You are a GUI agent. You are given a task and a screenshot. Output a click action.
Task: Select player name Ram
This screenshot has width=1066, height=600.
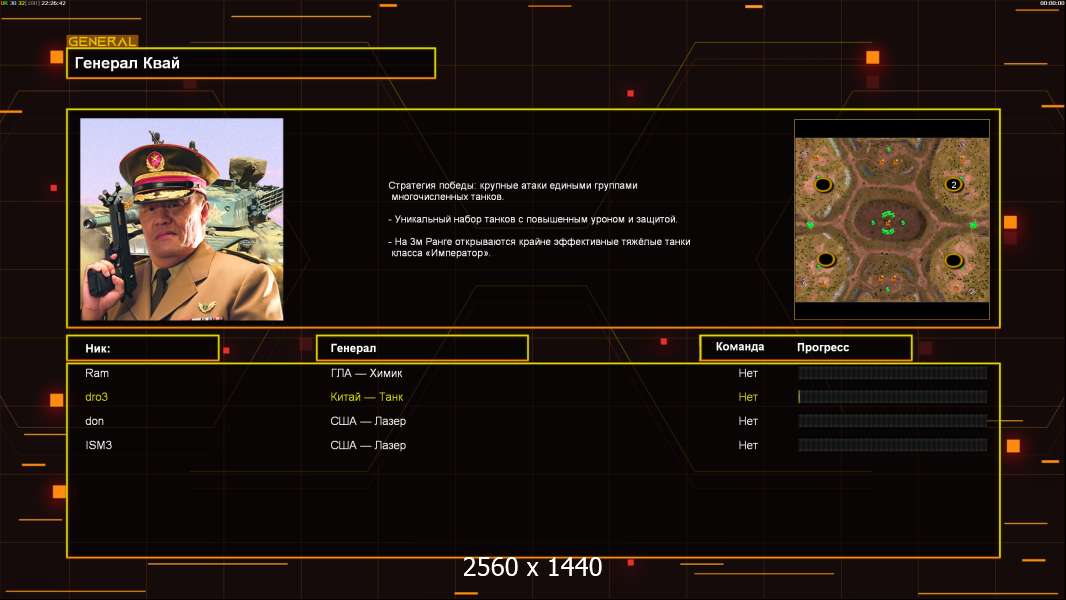click(97, 373)
